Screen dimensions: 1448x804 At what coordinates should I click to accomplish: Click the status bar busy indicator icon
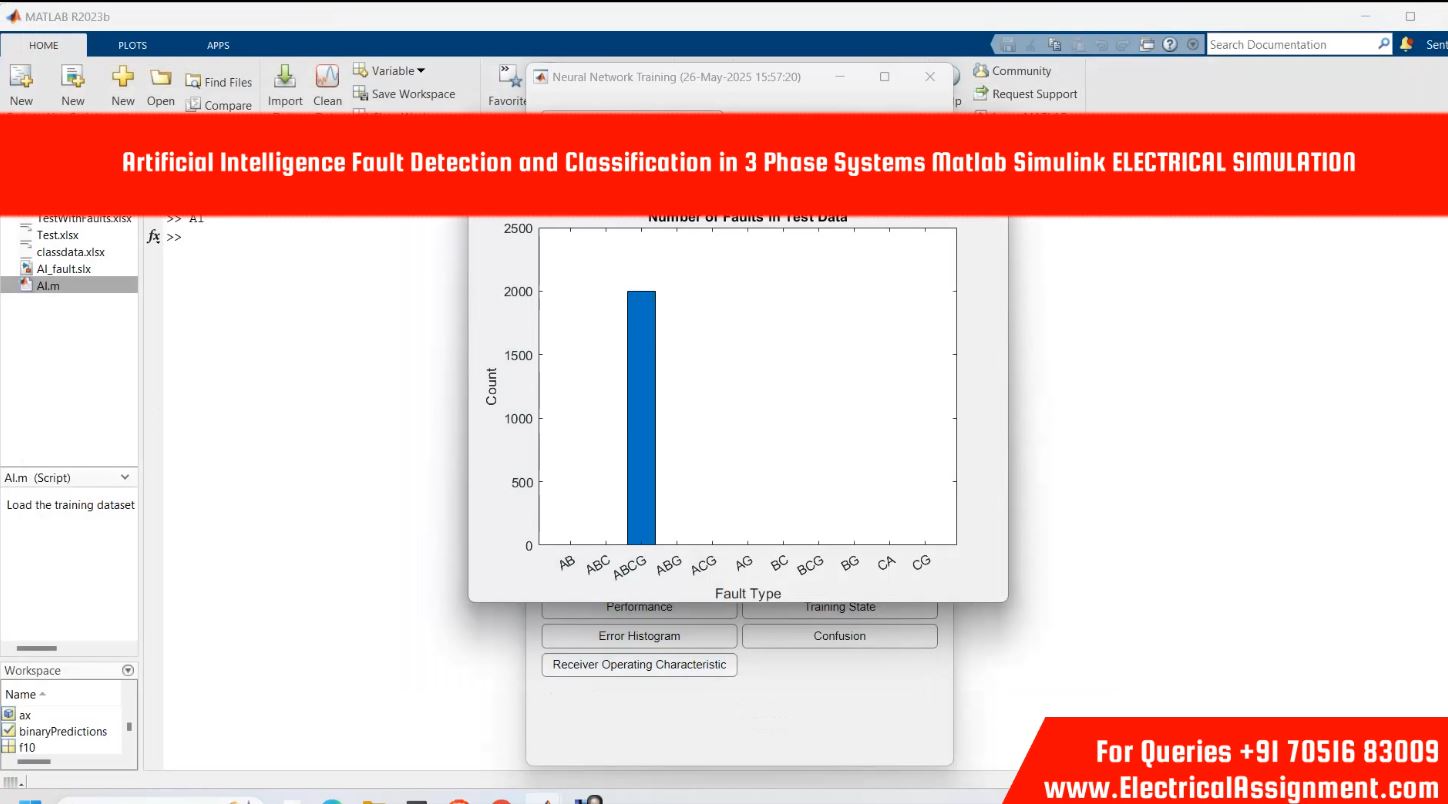(x=14, y=782)
